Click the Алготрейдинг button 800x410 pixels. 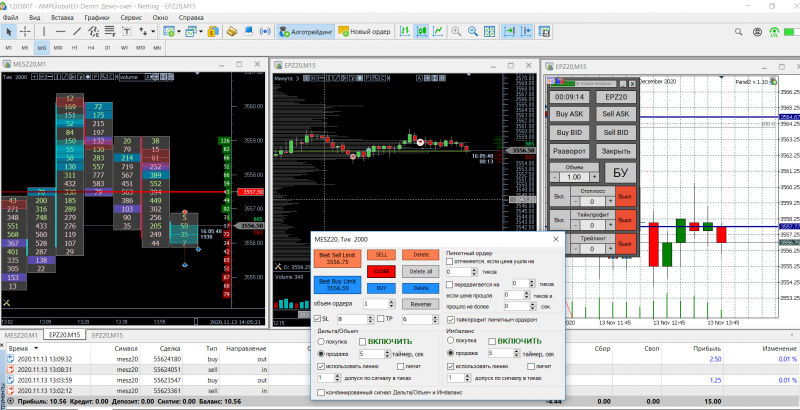[306, 32]
